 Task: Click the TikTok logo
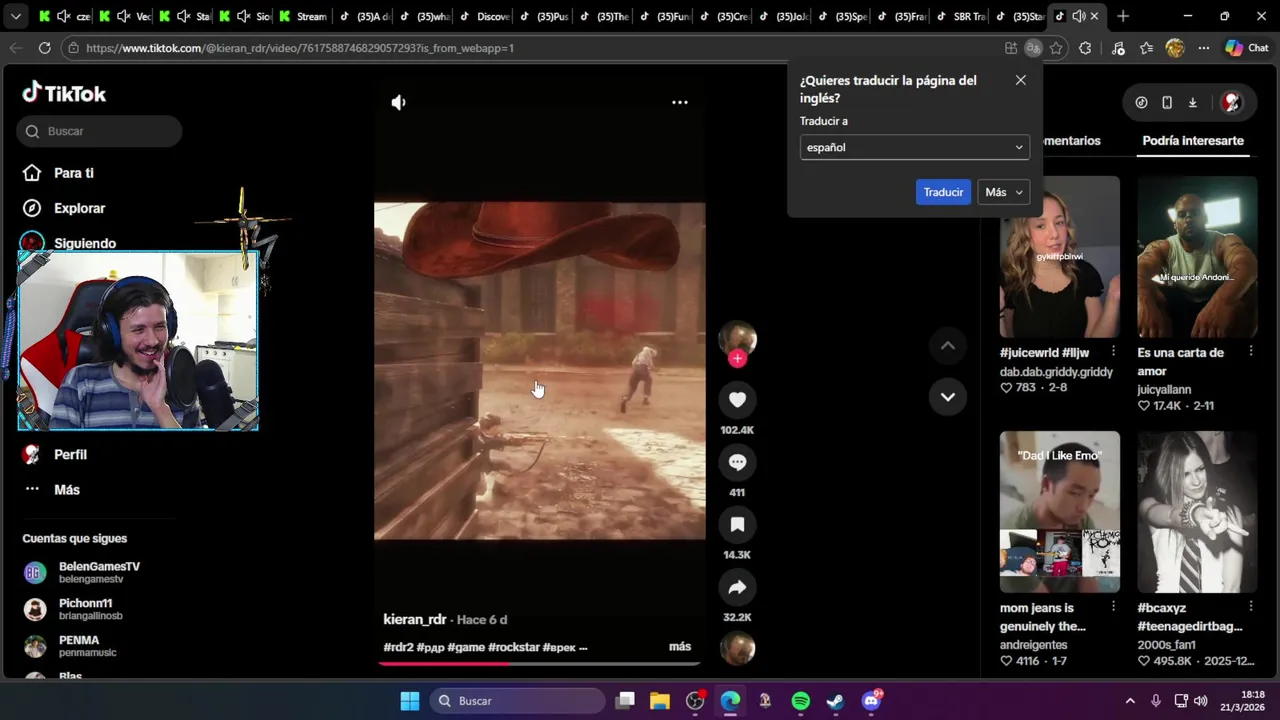(x=64, y=93)
